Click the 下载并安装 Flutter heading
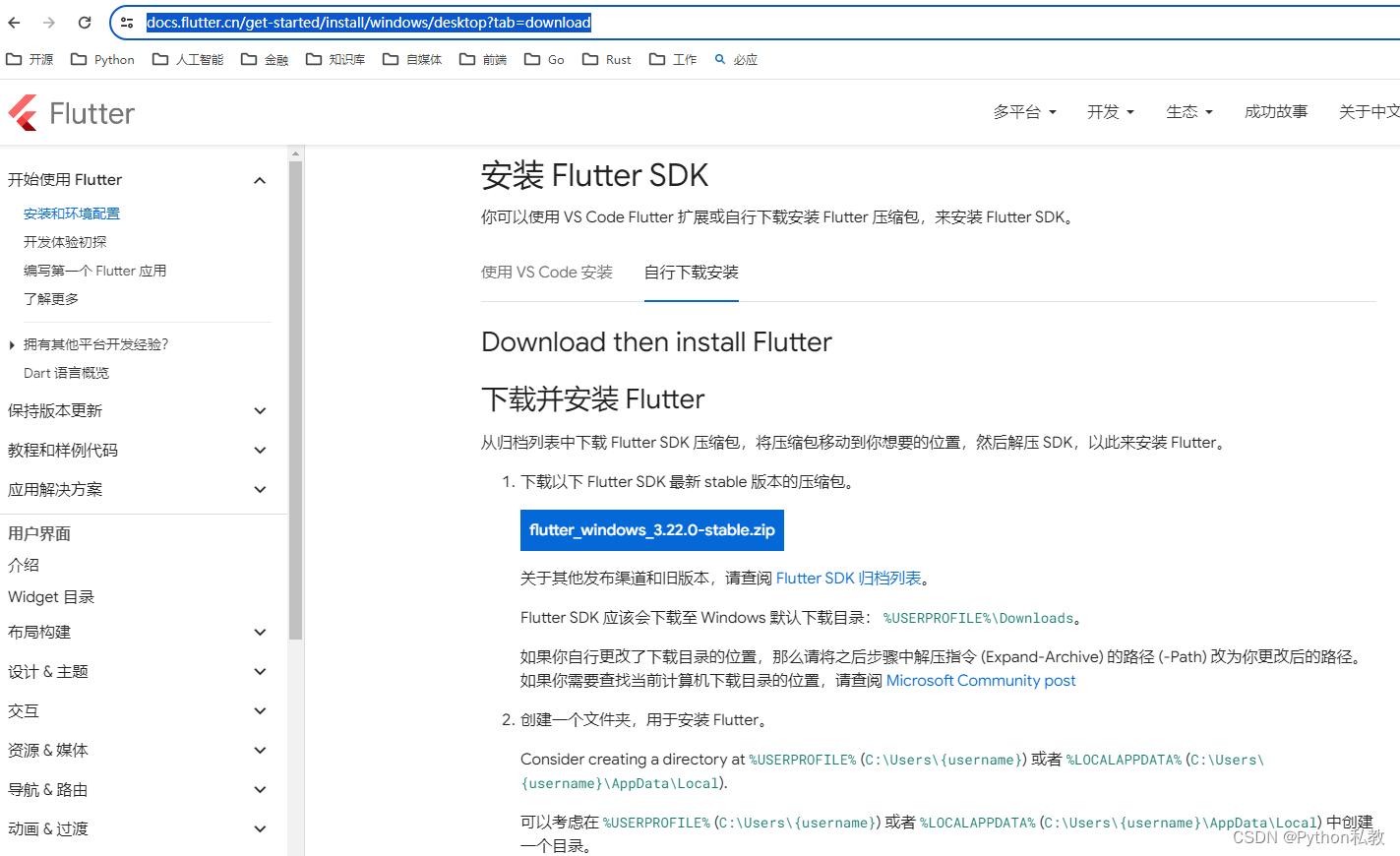Image resolution: width=1400 pixels, height=856 pixels. point(593,399)
